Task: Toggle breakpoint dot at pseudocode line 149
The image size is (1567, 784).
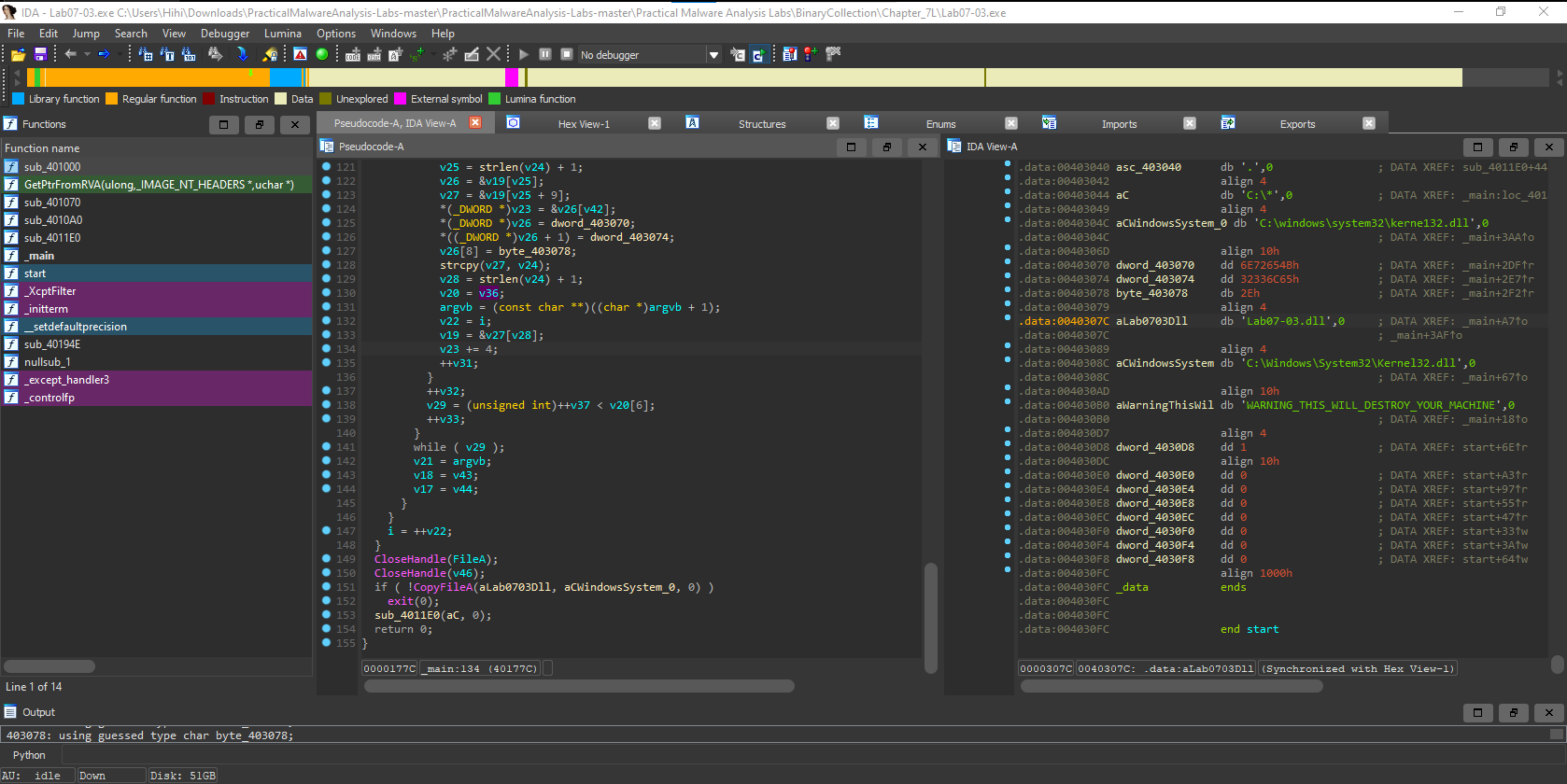Action: coord(326,559)
